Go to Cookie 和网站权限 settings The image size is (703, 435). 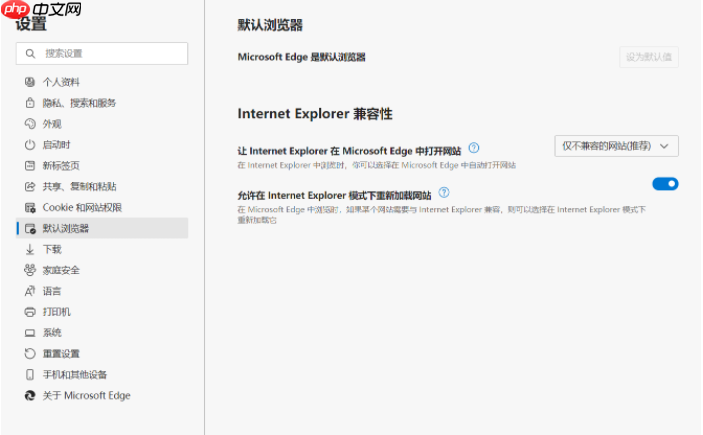point(102,208)
